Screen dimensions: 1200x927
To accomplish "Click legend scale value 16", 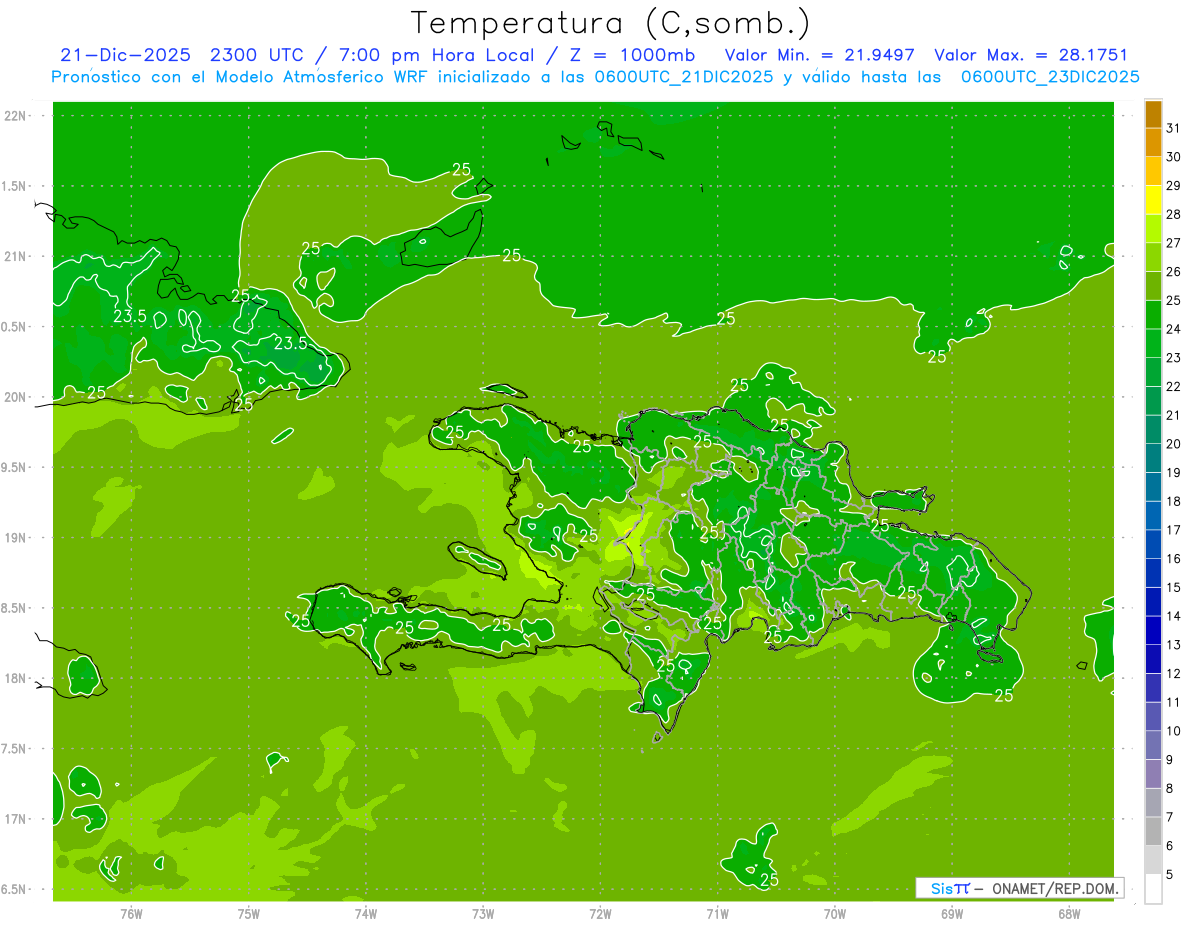I will (x=1173, y=559).
